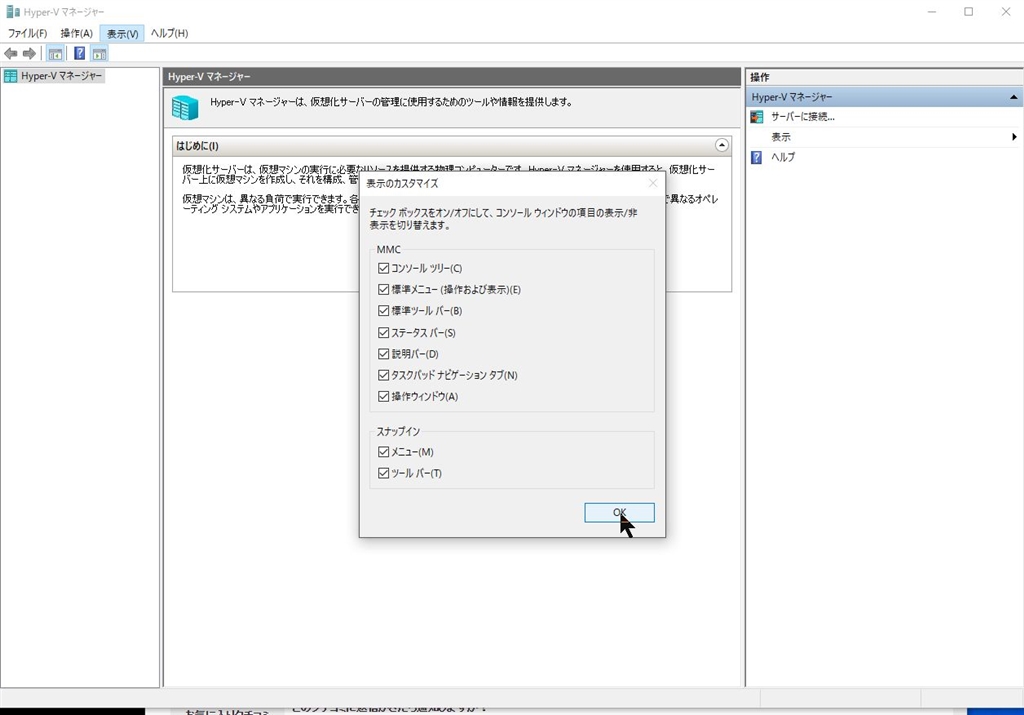Toggle the console tree toolbar icon
The image size is (1024, 715).
56,54
